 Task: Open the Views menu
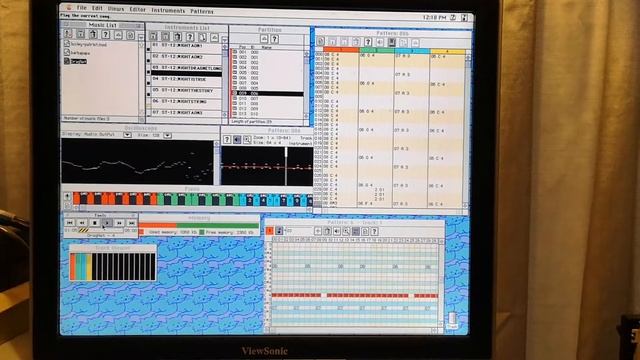pos(116,9)
